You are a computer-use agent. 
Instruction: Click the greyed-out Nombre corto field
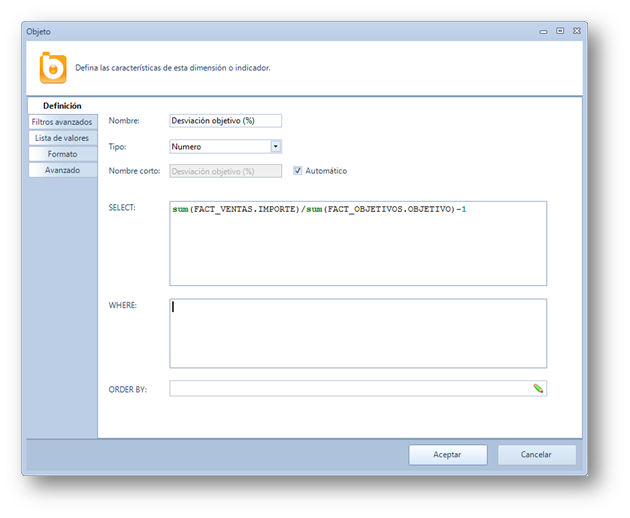(x=225, y=171)
